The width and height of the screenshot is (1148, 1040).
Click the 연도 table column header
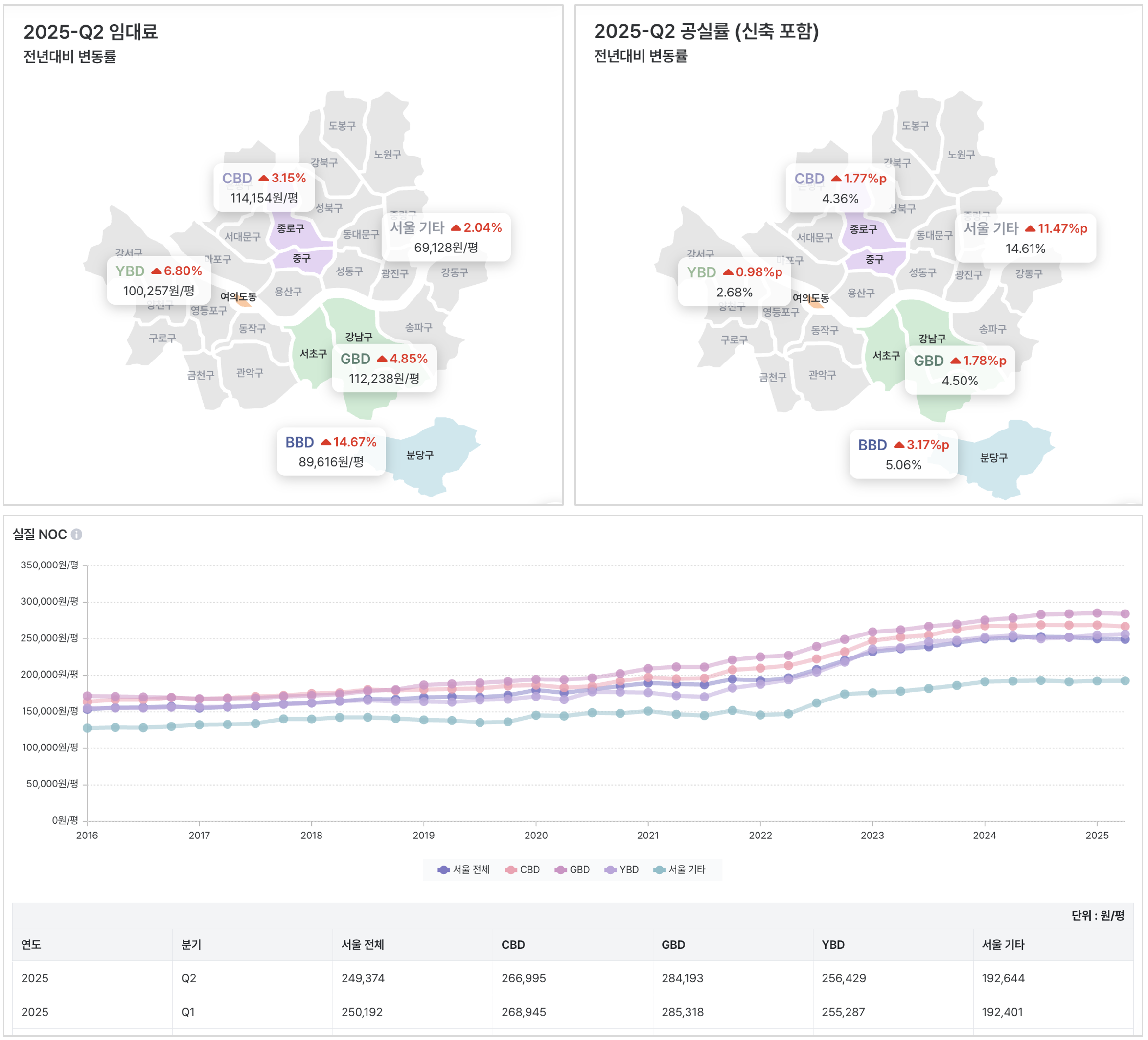pos(31,945)
